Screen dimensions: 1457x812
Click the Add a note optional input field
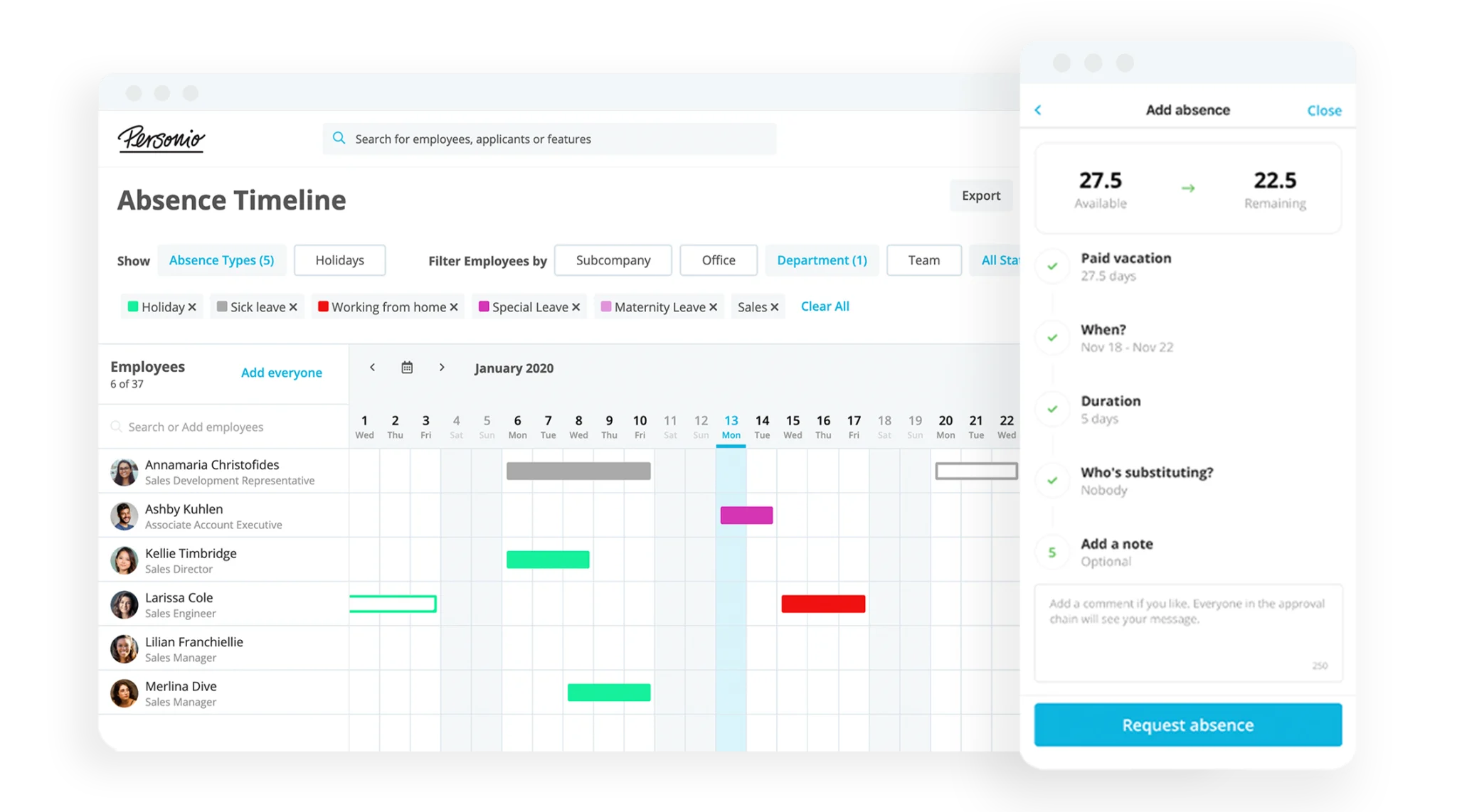(x=1189, y=630)
